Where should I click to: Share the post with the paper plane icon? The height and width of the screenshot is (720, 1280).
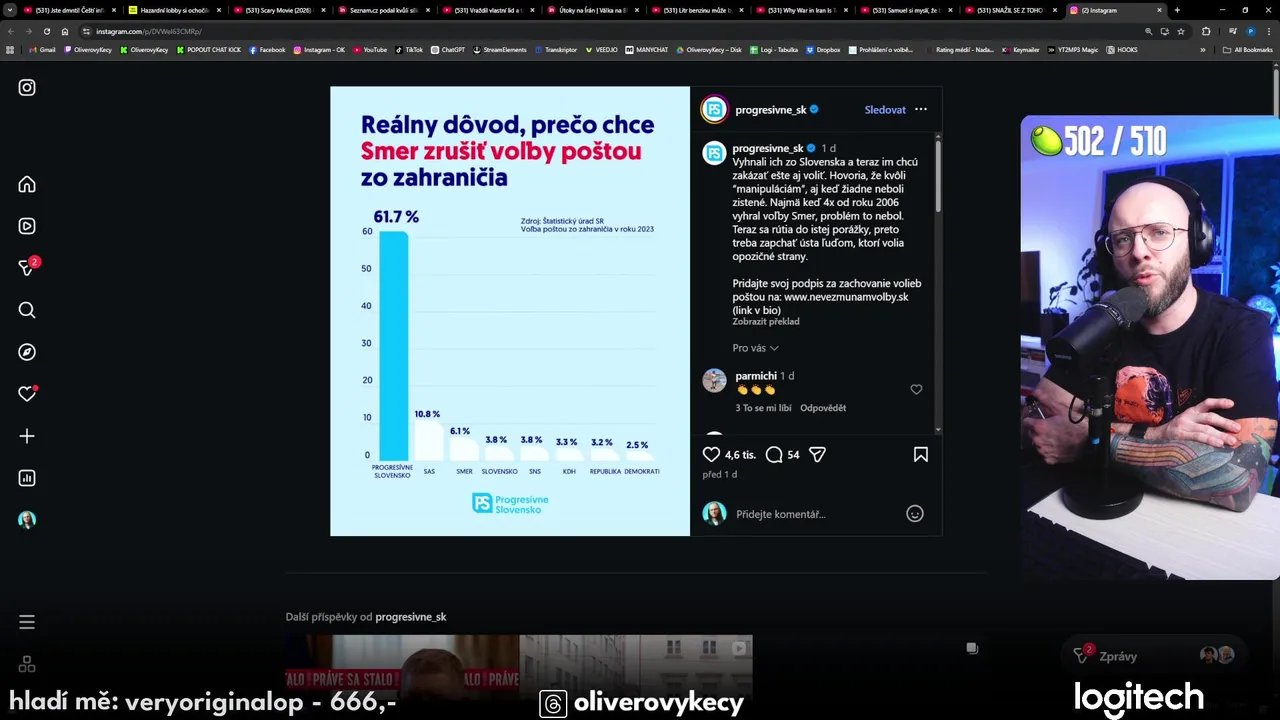(817, 455)
